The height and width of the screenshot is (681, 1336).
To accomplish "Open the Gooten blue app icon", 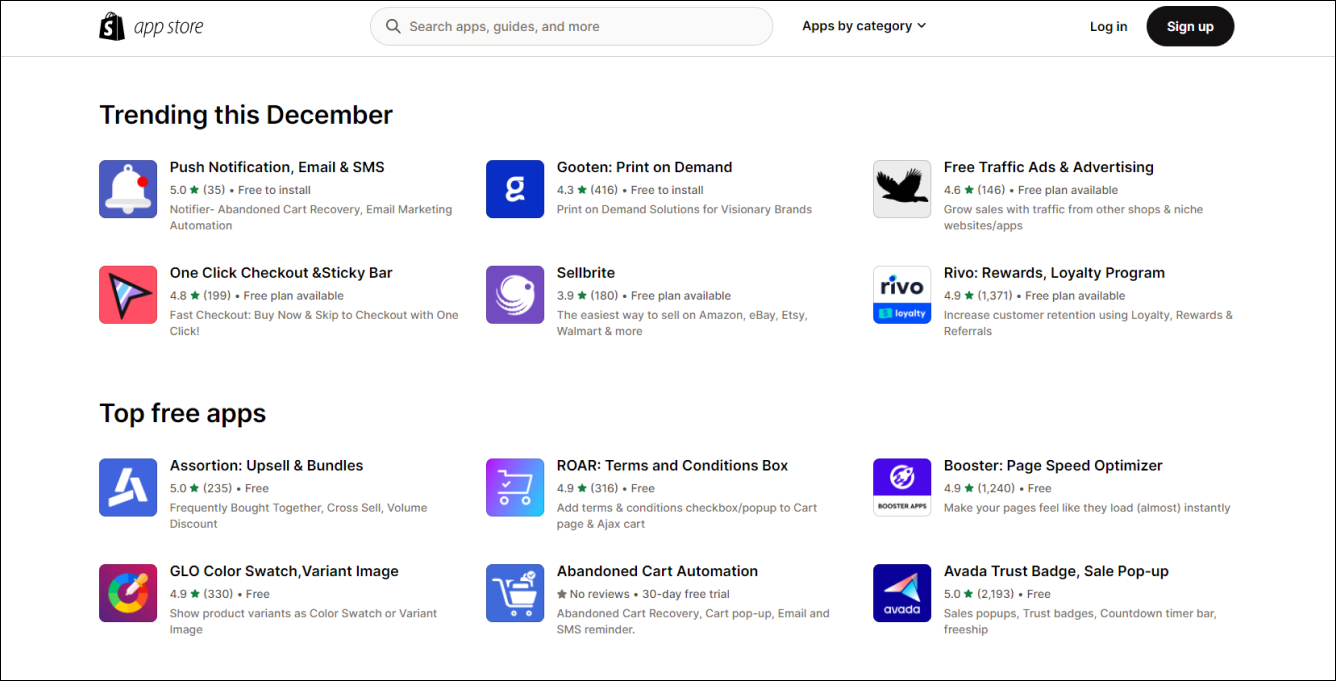I will point(515,189).
